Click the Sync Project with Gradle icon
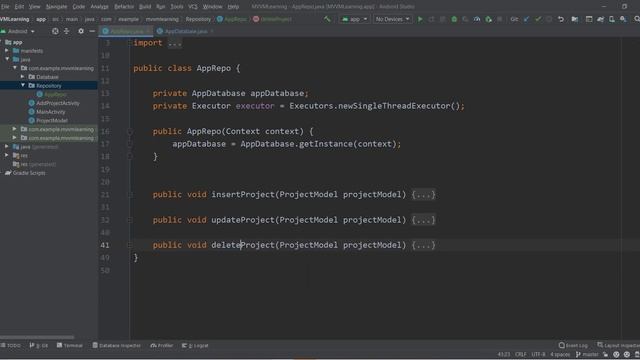The image size is (640, 360). [600, 19]
